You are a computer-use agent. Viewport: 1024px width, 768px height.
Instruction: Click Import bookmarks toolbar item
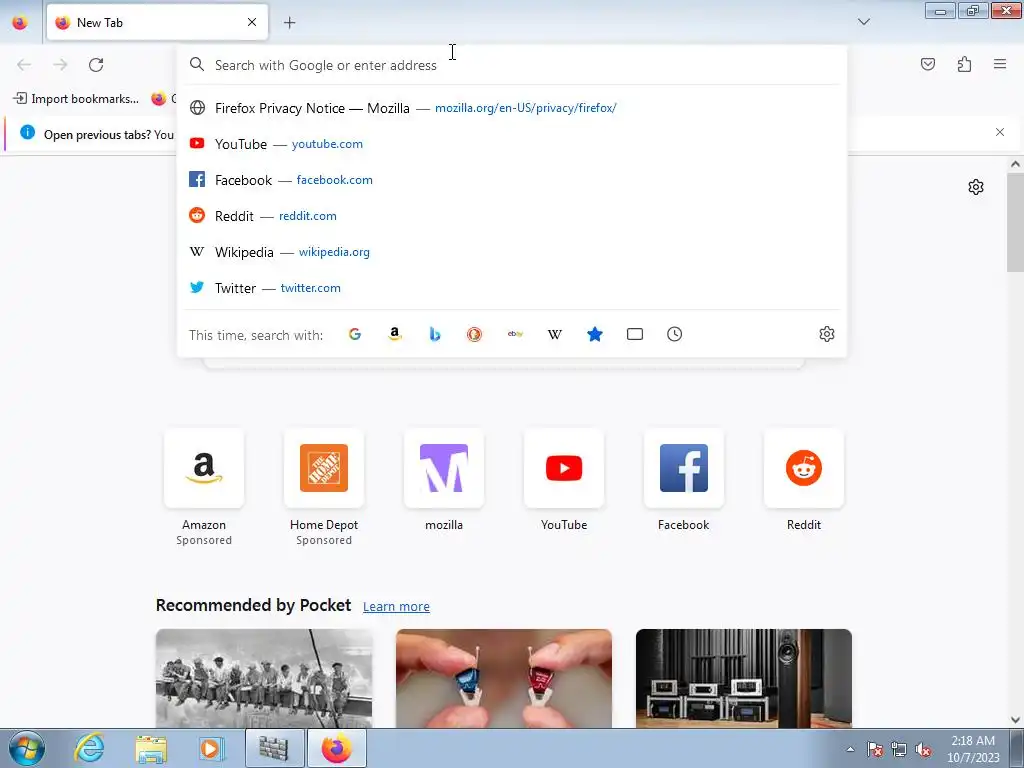click(76, 99)
